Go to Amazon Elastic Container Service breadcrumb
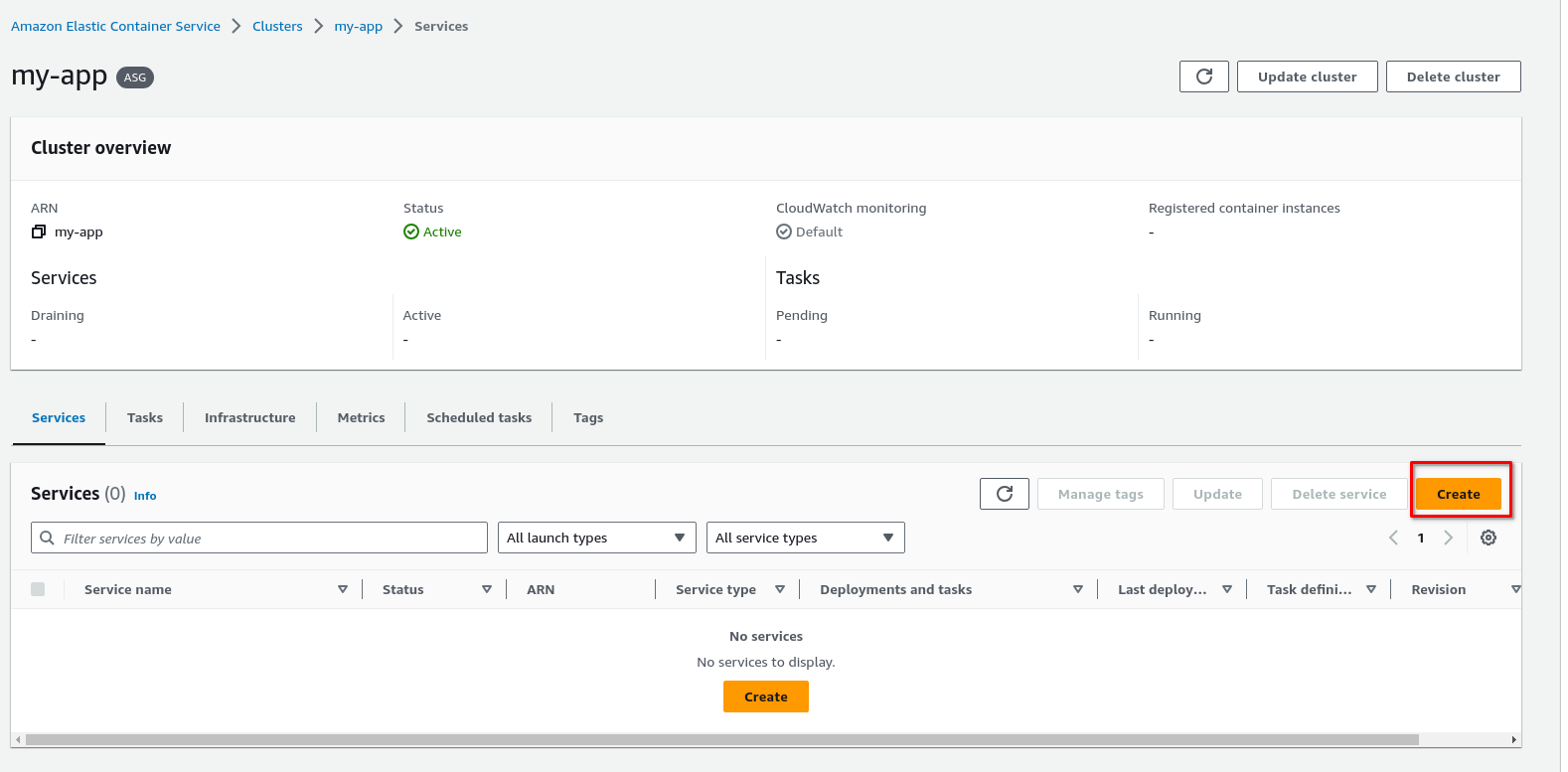The width and height of the screenshot is (1568, 772). click(115, 26)
